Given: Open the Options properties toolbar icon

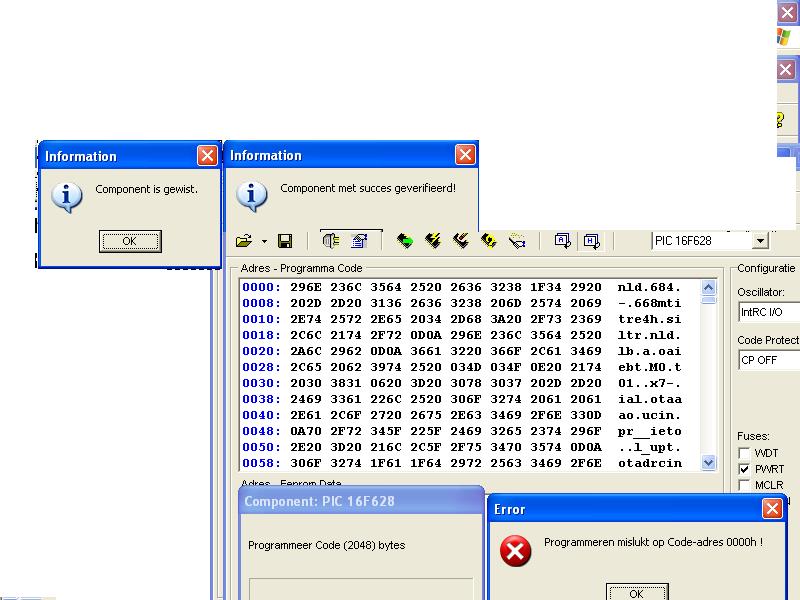Looking at the screenshot, I should tap(359, 241).
